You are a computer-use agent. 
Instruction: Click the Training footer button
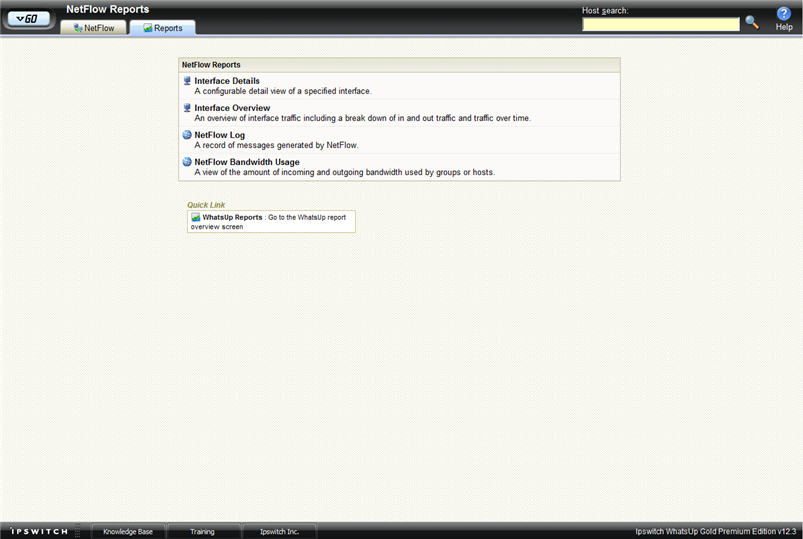202,531
